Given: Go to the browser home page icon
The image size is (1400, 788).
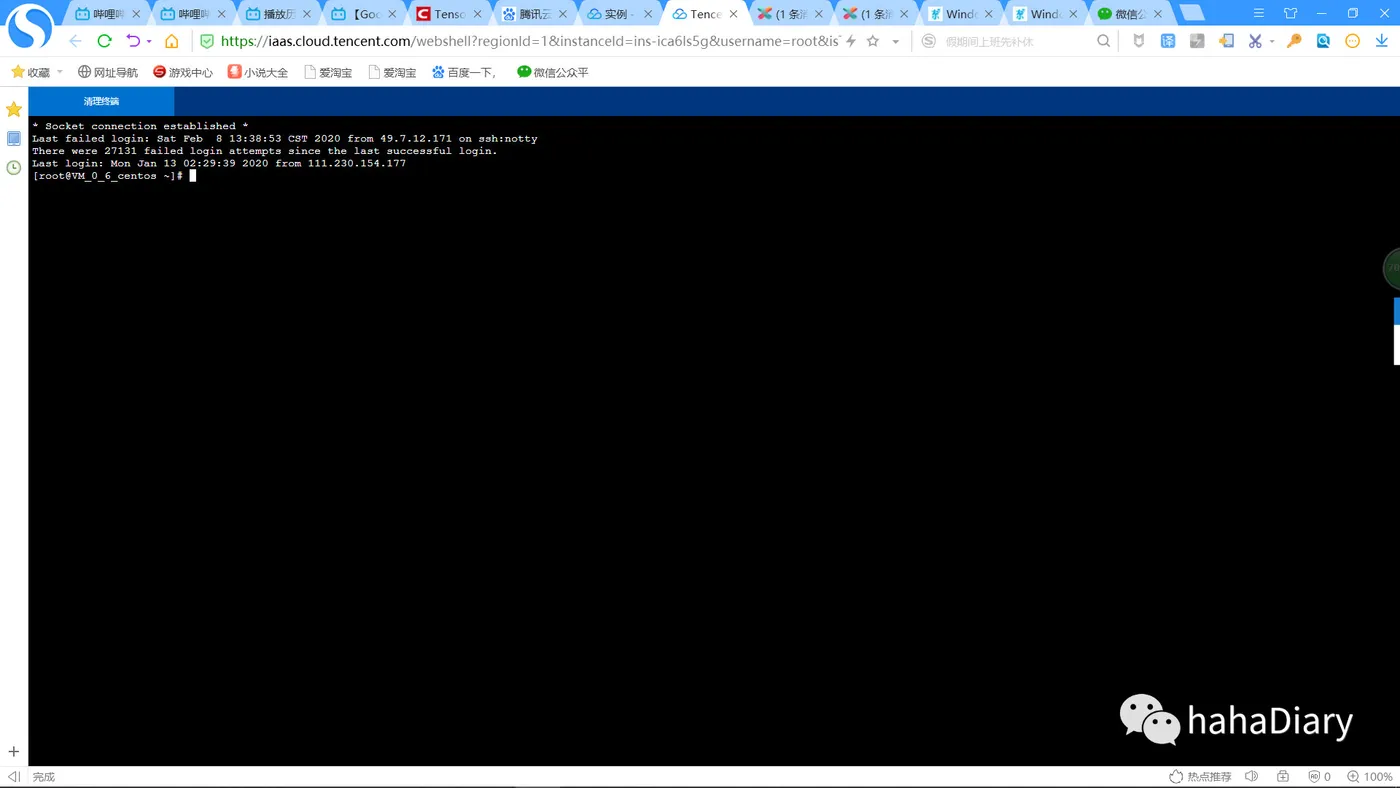Looking at the screenshot, I should [171, 41].
